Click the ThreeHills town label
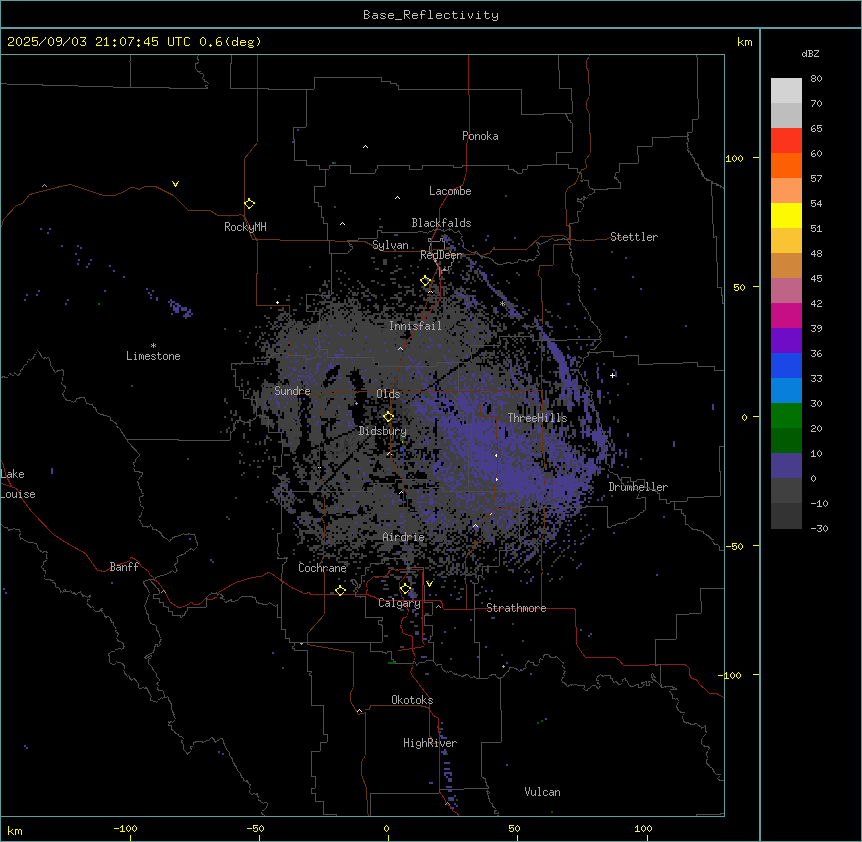862x842 pixels. [537, 418]
